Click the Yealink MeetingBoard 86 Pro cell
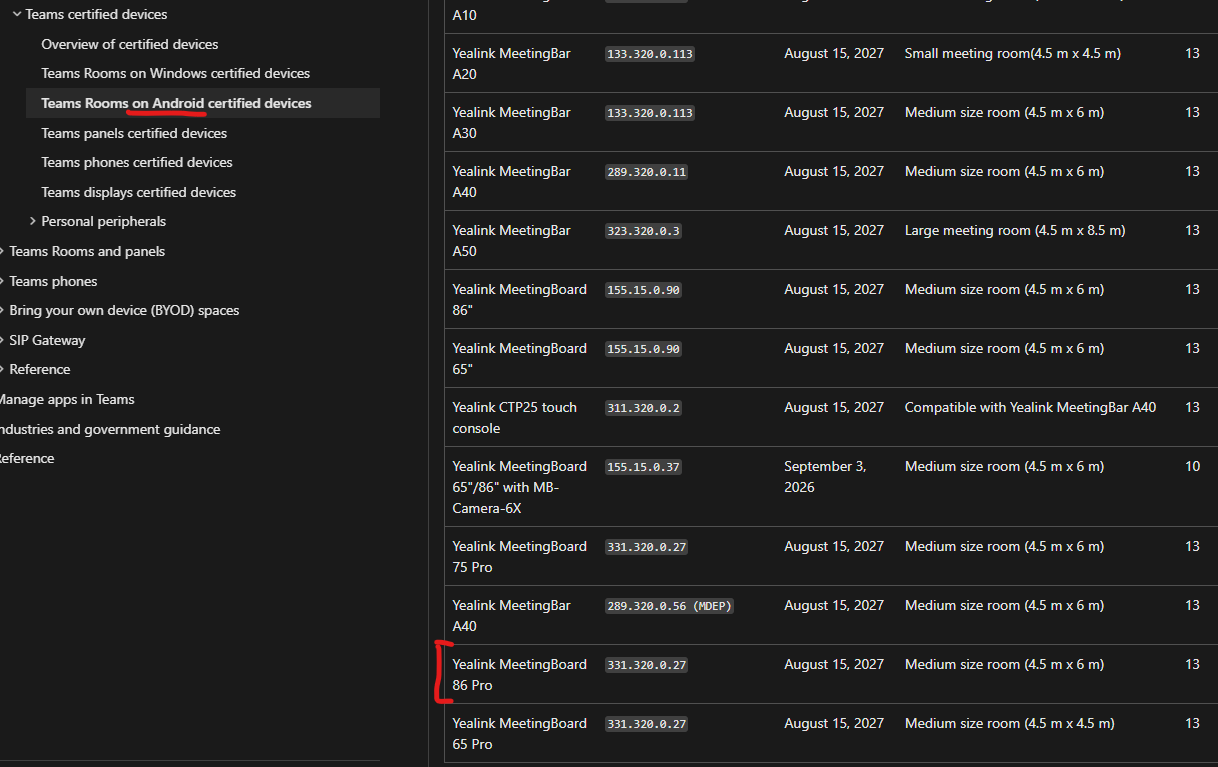Image resolution: width=1218 pixels, height=767 pixels. coord(519,674)
